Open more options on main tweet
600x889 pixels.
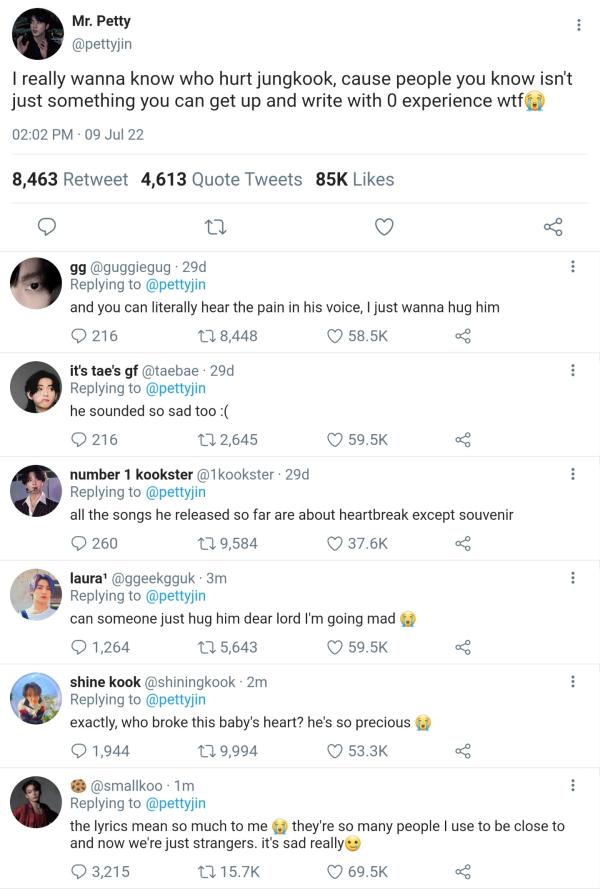pyautogui.click(x=579, y=25)
